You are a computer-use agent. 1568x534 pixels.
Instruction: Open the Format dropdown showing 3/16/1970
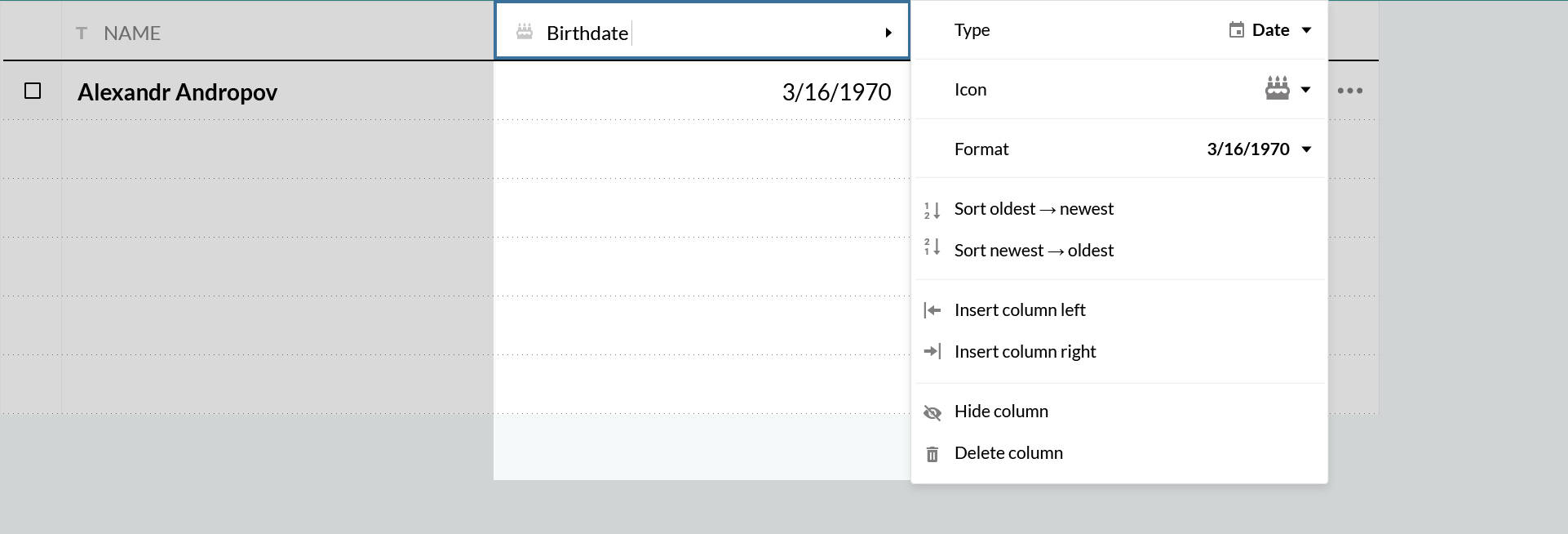click(1260, 149)
